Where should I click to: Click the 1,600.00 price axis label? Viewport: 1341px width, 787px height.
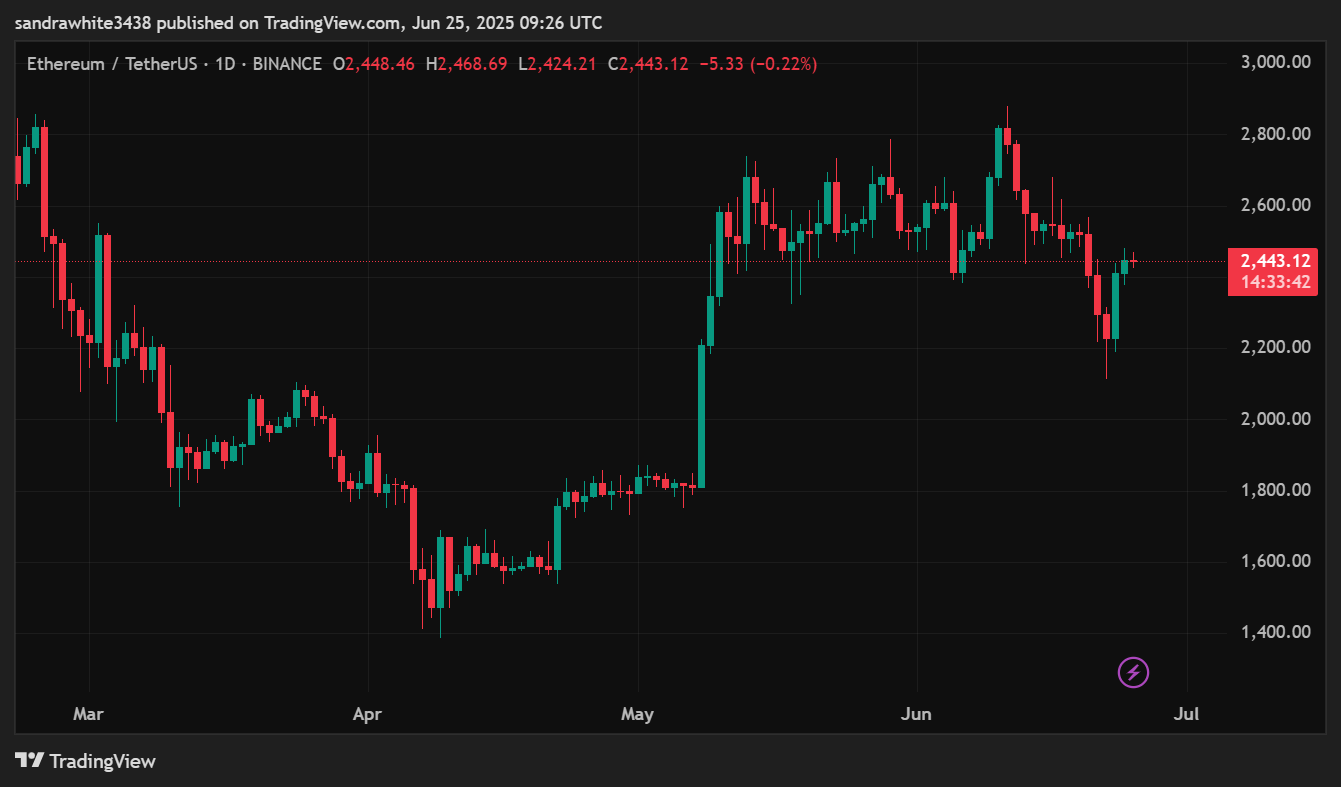coord(1275,561)
